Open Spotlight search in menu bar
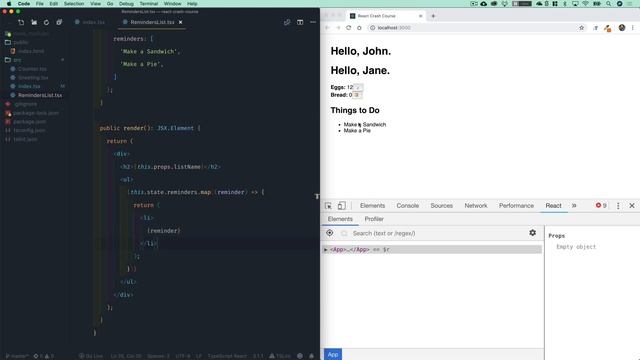Screen dimensions: 640x360 click(609, 4)
